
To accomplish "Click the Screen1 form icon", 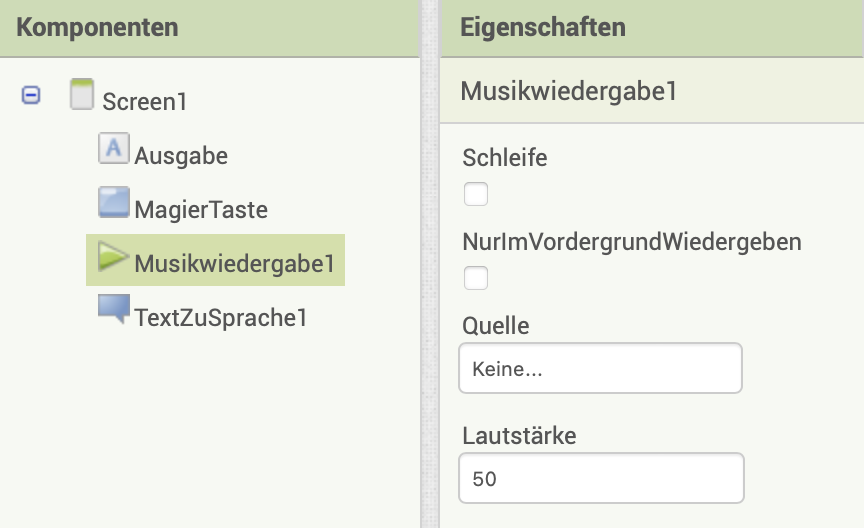I will [x=83, y=96].
